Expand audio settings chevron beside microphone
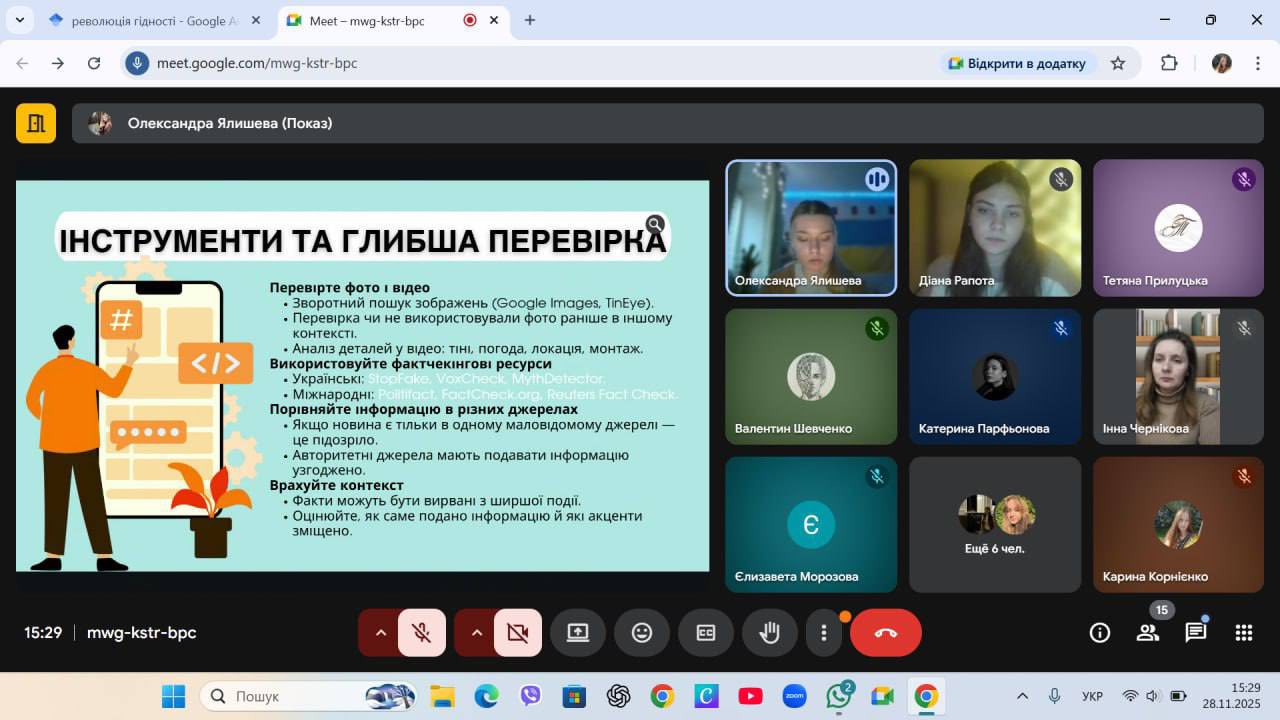The height and width of the screenshot is (720, 1280). tap(380, 633)
